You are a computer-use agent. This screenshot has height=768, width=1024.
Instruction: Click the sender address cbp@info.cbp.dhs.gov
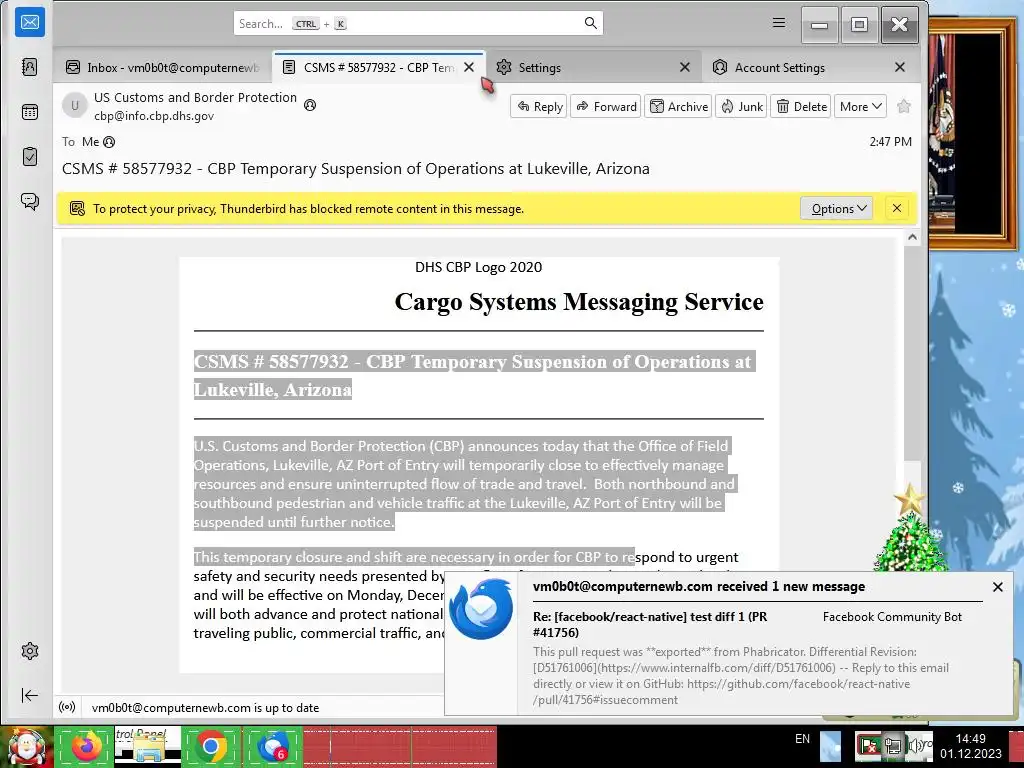click(154, 116)
